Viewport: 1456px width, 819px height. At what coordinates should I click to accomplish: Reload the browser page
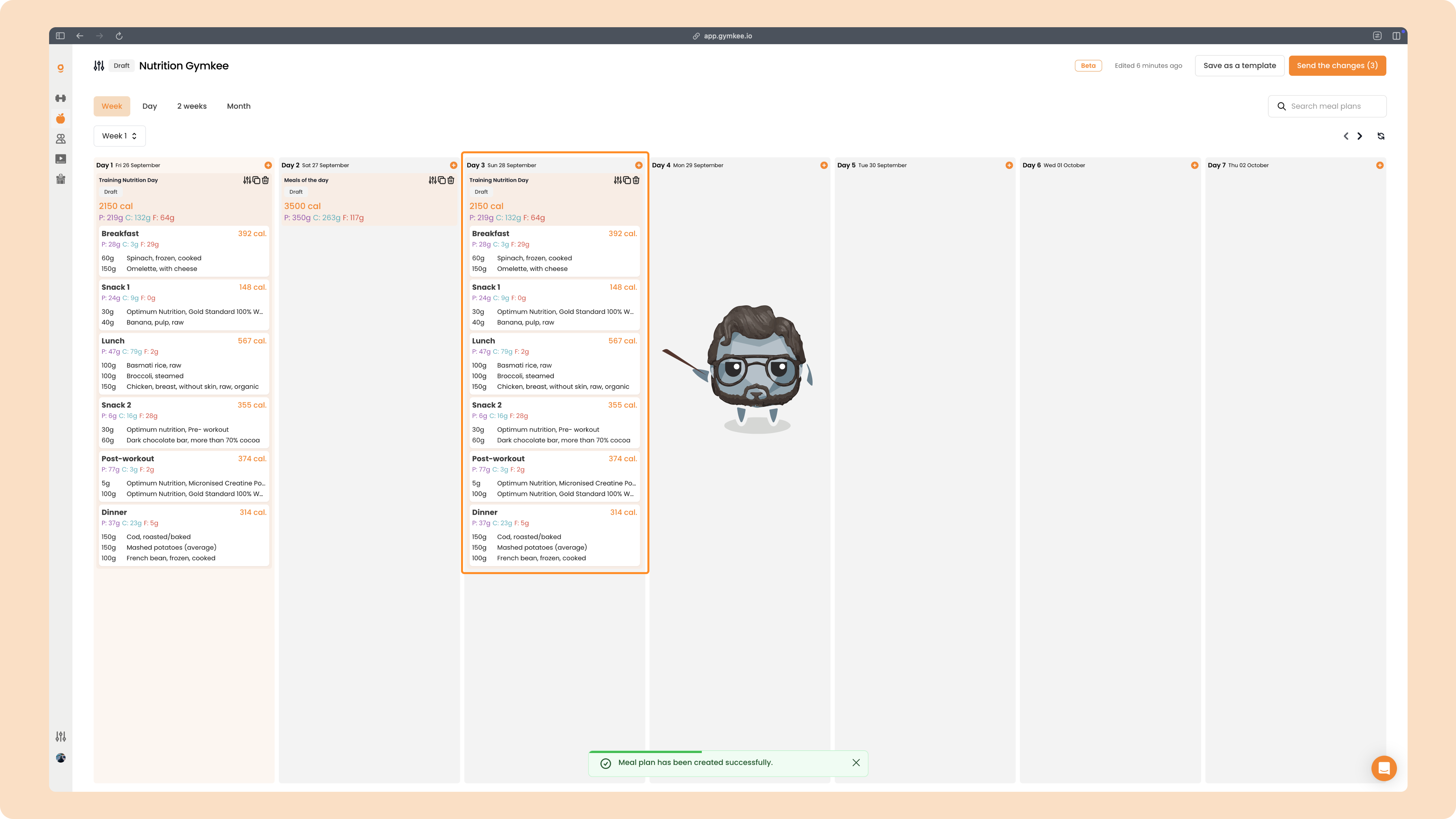tap(119, 36)
